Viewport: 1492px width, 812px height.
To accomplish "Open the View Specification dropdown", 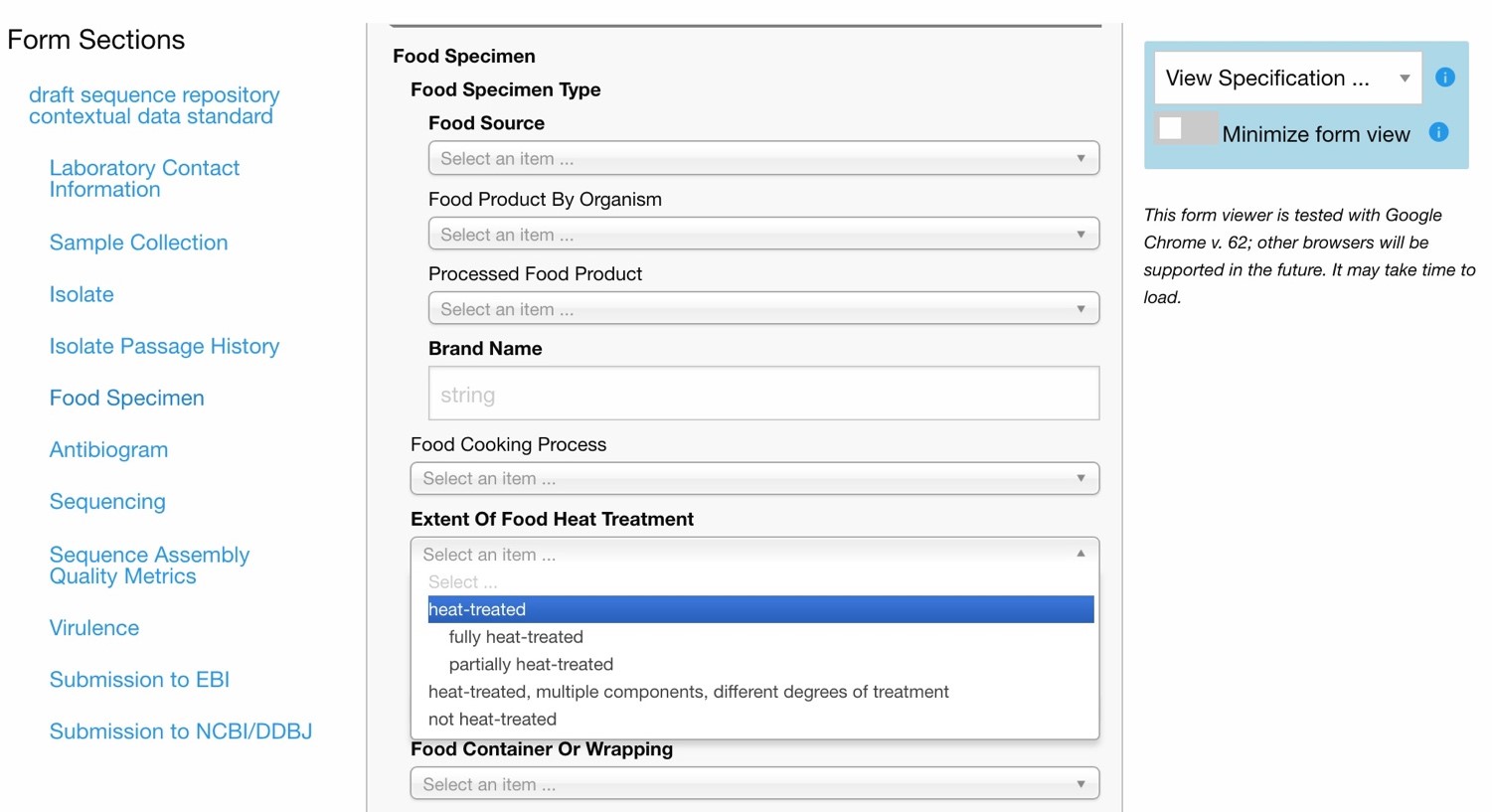I will tap(1287, 78).
